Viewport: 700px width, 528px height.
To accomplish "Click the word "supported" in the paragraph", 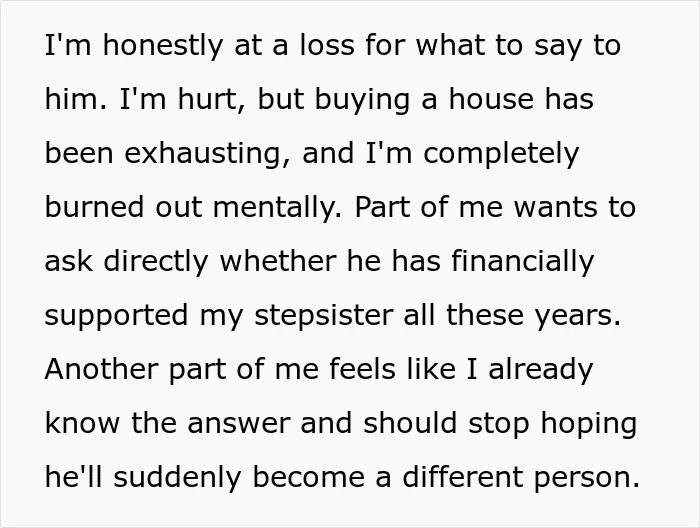I will [x=117, y=316].
